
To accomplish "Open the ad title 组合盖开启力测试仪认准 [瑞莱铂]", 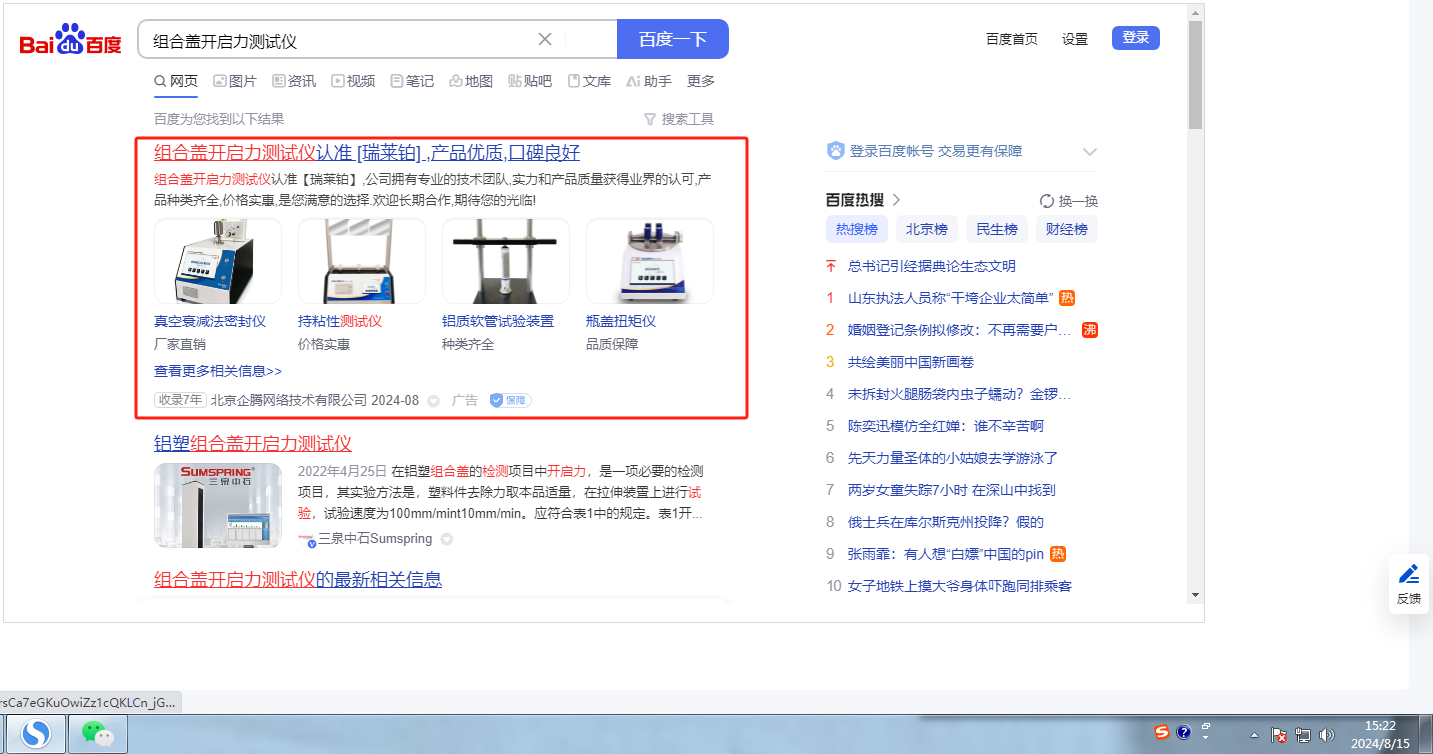I will (x=367, y=153).
